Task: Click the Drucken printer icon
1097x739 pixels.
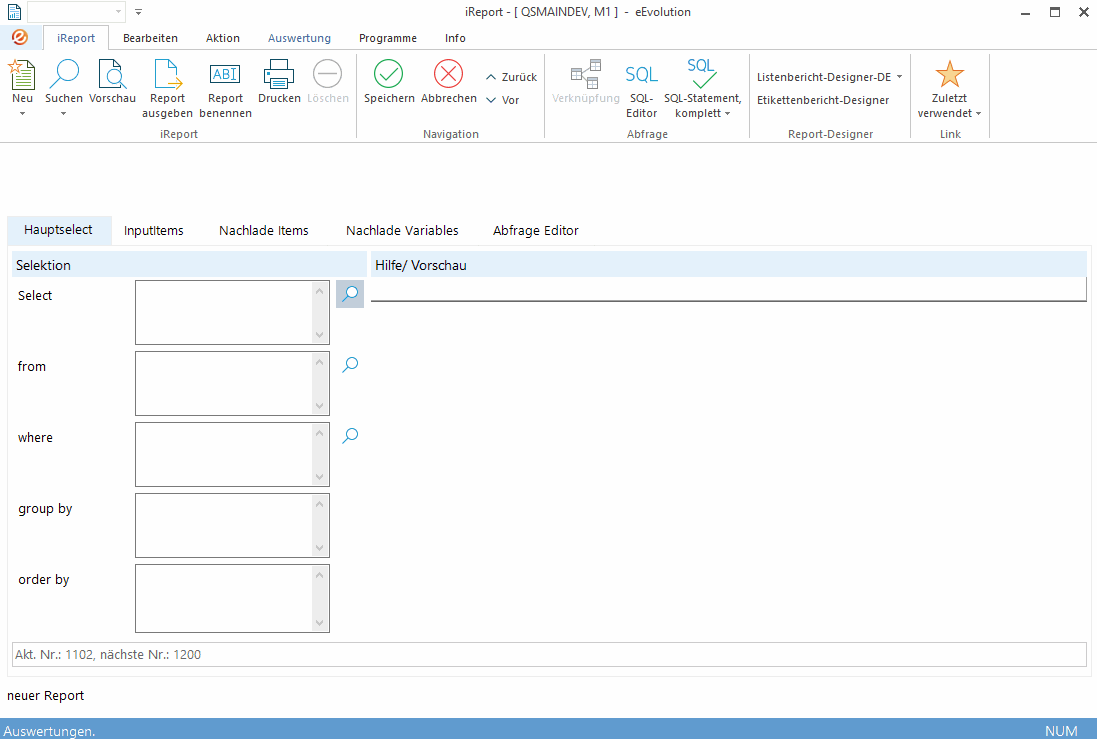Action: click(278, 74)
